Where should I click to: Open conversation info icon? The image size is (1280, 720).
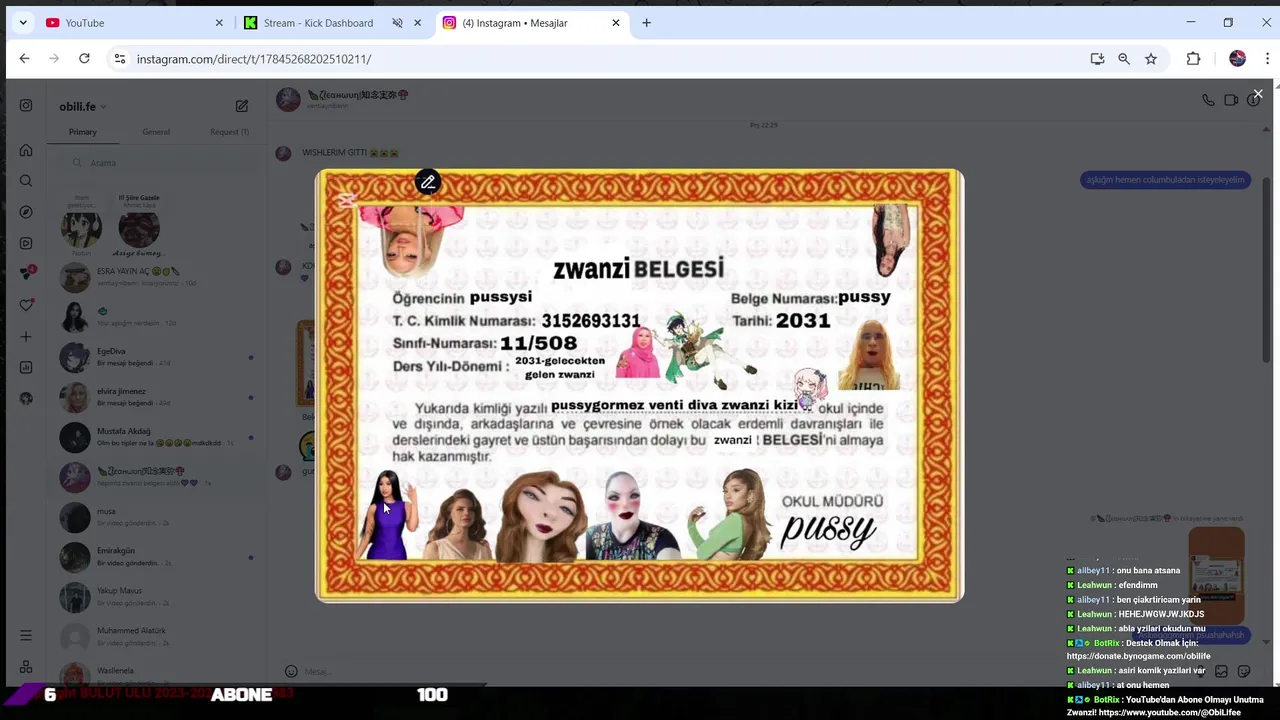pyautogui.click(x=1252, y=101)
